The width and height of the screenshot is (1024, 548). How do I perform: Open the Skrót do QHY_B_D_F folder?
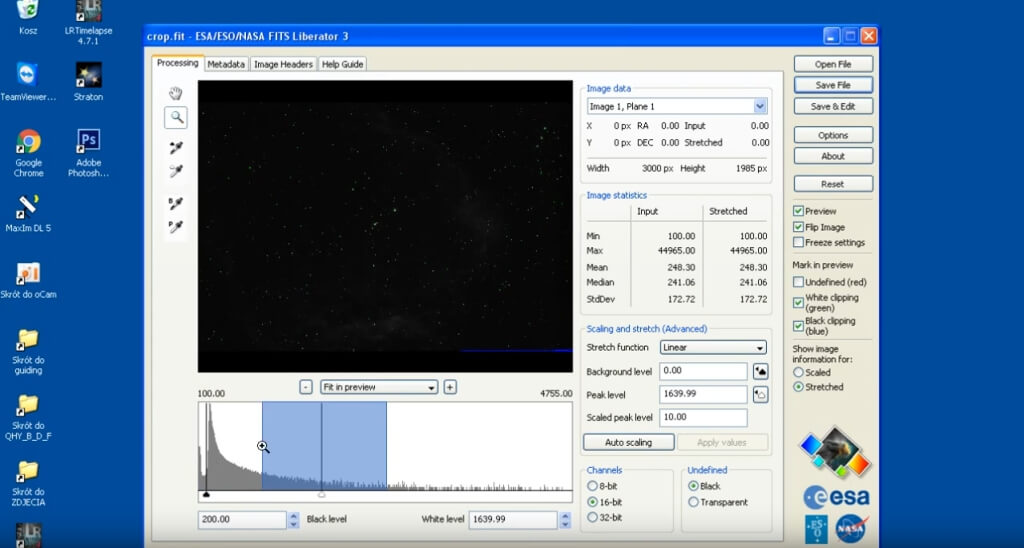(x=28, y=417)
